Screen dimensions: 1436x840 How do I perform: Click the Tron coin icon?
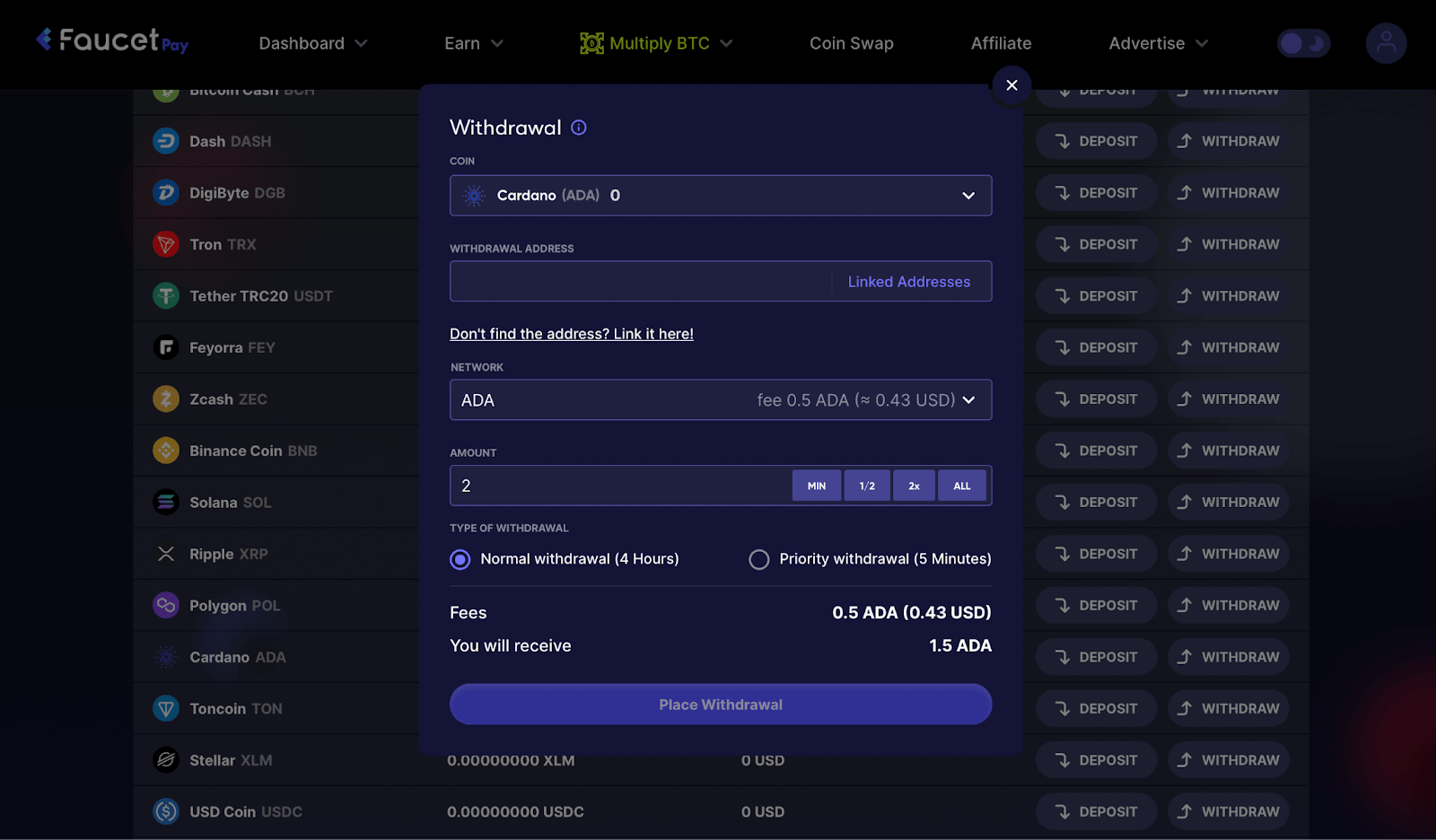click(166, 244)
